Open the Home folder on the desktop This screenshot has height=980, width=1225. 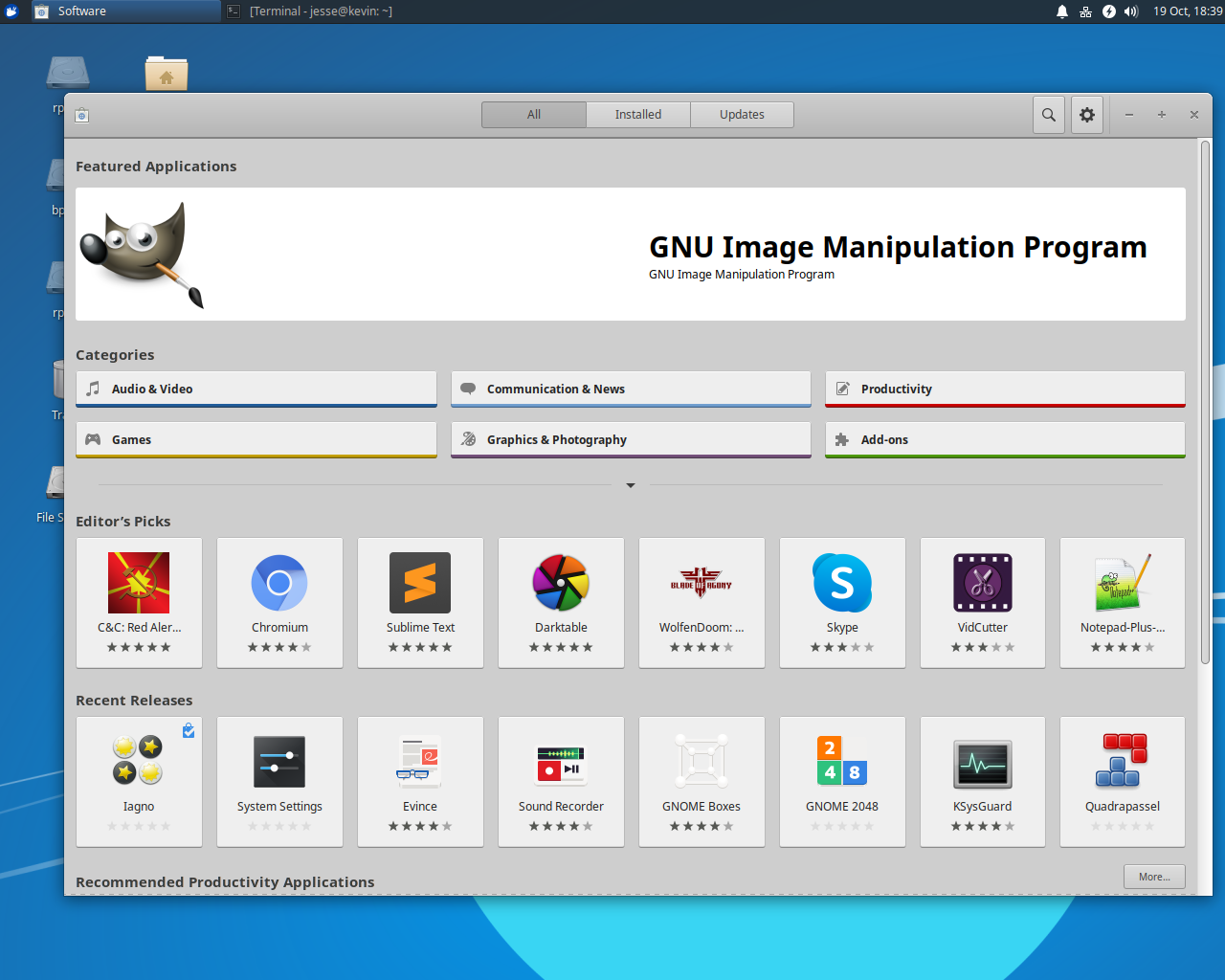[167, 74]
